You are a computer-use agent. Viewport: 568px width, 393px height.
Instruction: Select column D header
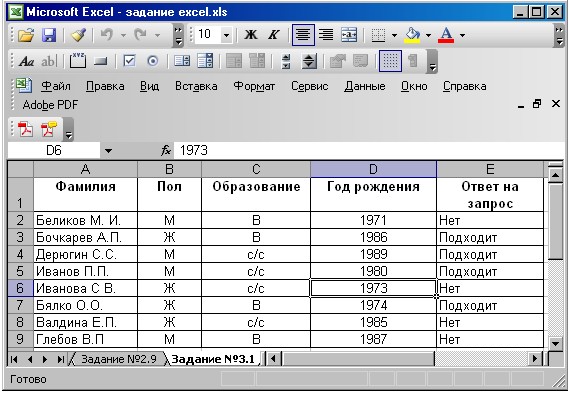click(373, 169)
